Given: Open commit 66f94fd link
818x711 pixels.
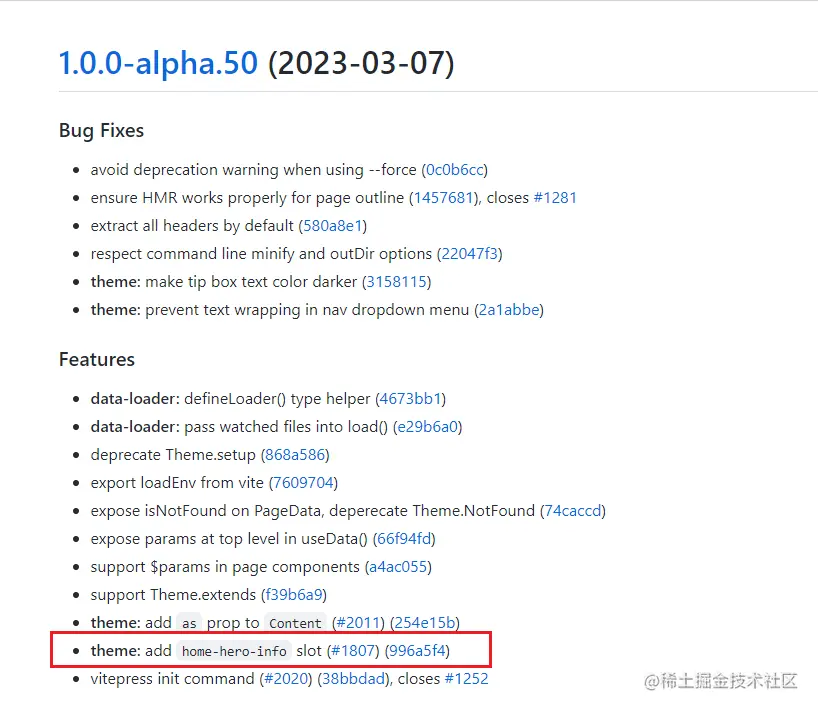Looking at the screenshot, I should tap(404, 539).
